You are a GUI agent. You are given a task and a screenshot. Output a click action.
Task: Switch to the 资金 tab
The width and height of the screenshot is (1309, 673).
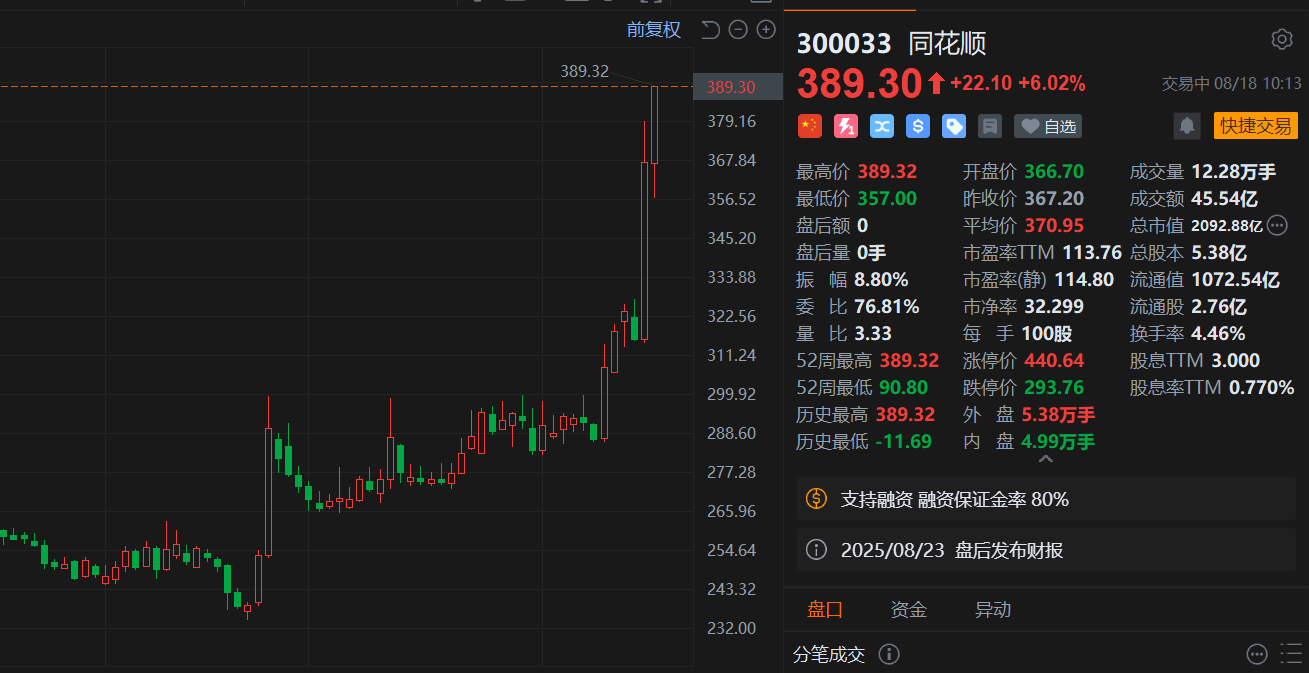click(909, 609)
